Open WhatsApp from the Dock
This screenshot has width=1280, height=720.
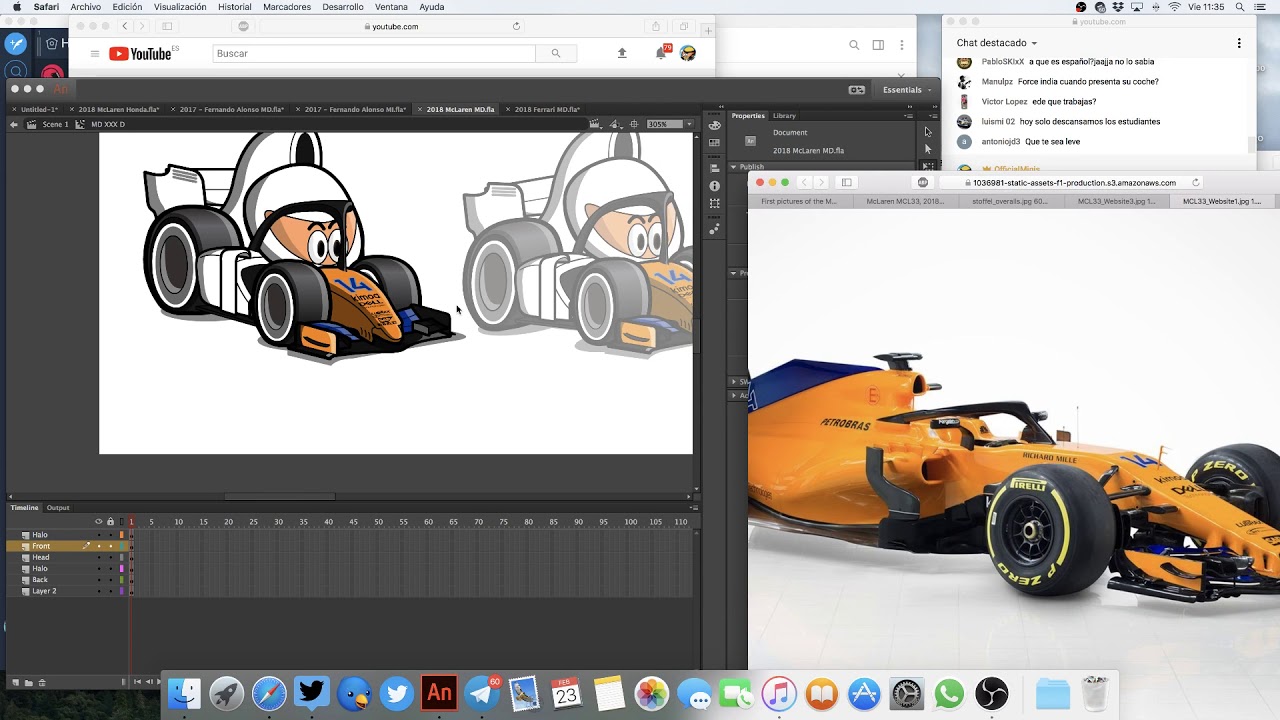coord(949,693)
